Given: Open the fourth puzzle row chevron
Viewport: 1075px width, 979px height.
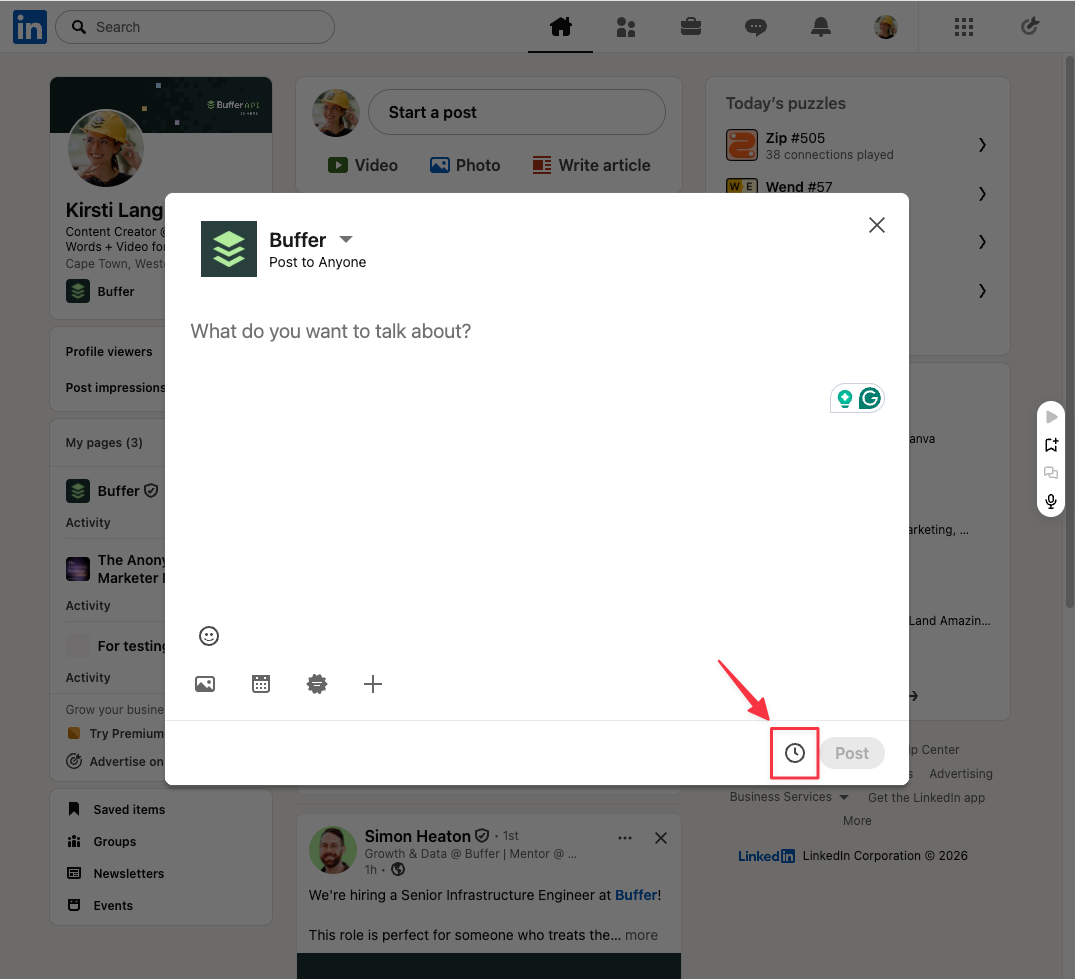Looking at the screenshot, I should coord(982,291).
